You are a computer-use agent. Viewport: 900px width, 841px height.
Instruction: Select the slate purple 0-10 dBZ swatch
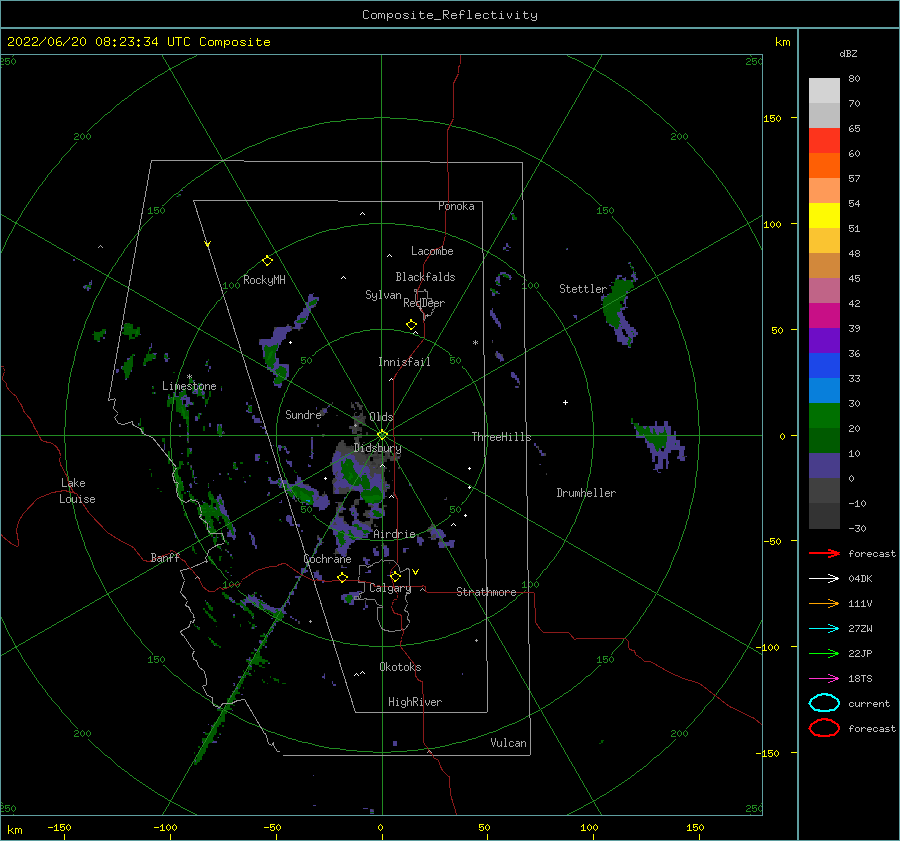pyautogui.click(x=824, y=466)
